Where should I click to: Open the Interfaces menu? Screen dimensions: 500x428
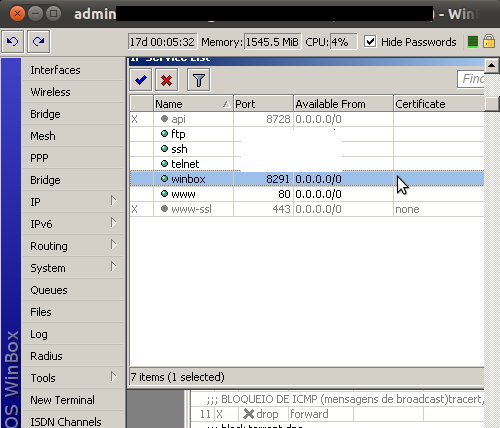click(x=55, y=70)
